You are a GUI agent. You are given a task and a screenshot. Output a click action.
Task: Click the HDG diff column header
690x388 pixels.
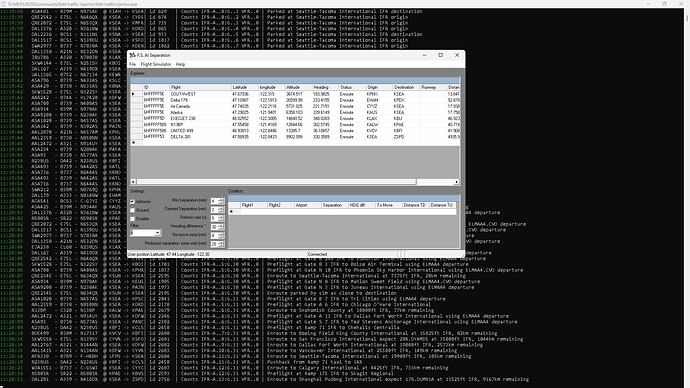point(361,205)
